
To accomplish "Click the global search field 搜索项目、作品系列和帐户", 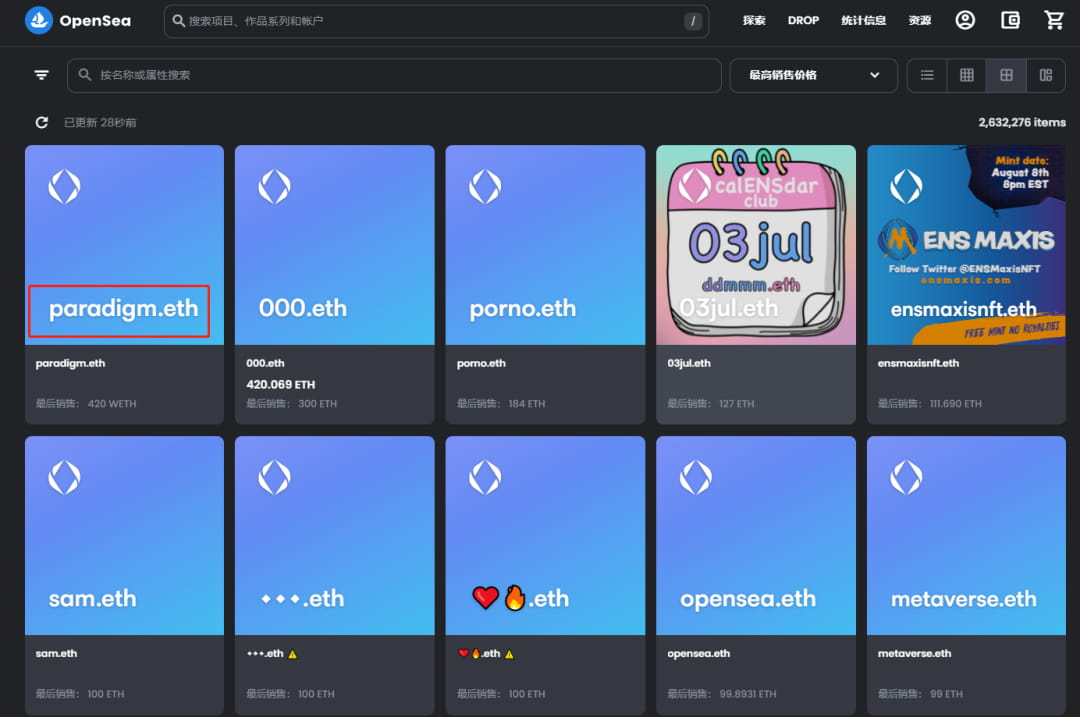I will tap(436, 21).
